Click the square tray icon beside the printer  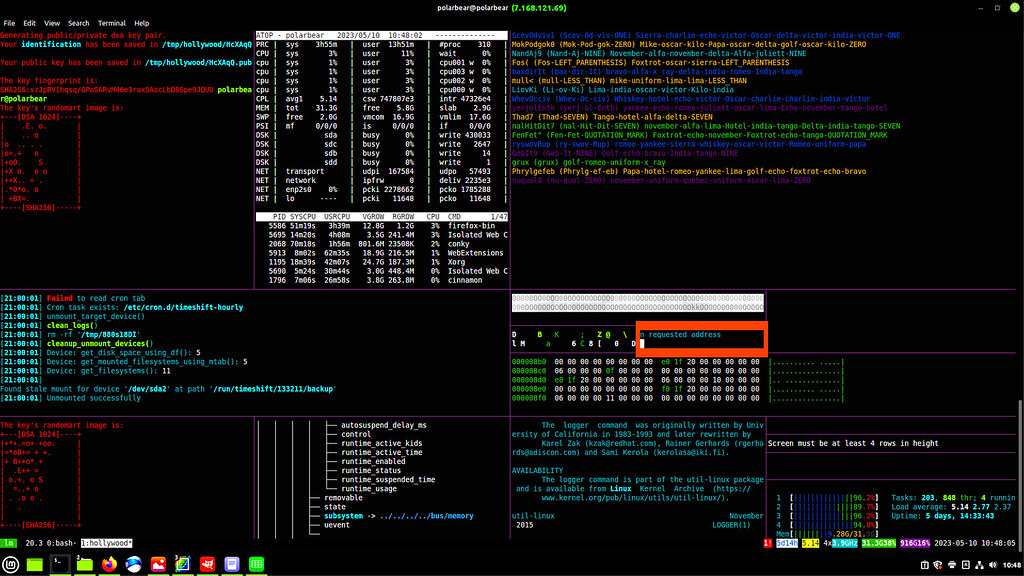965,565
